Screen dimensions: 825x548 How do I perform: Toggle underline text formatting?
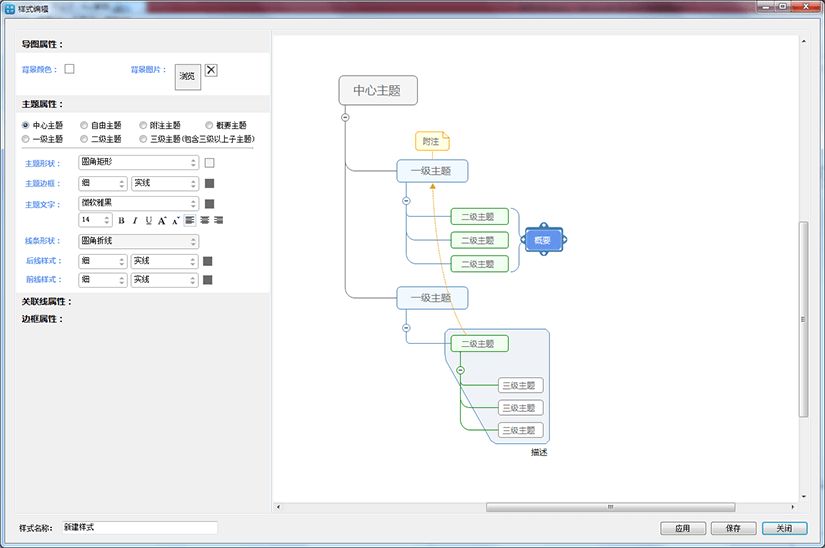coord(149,220)
